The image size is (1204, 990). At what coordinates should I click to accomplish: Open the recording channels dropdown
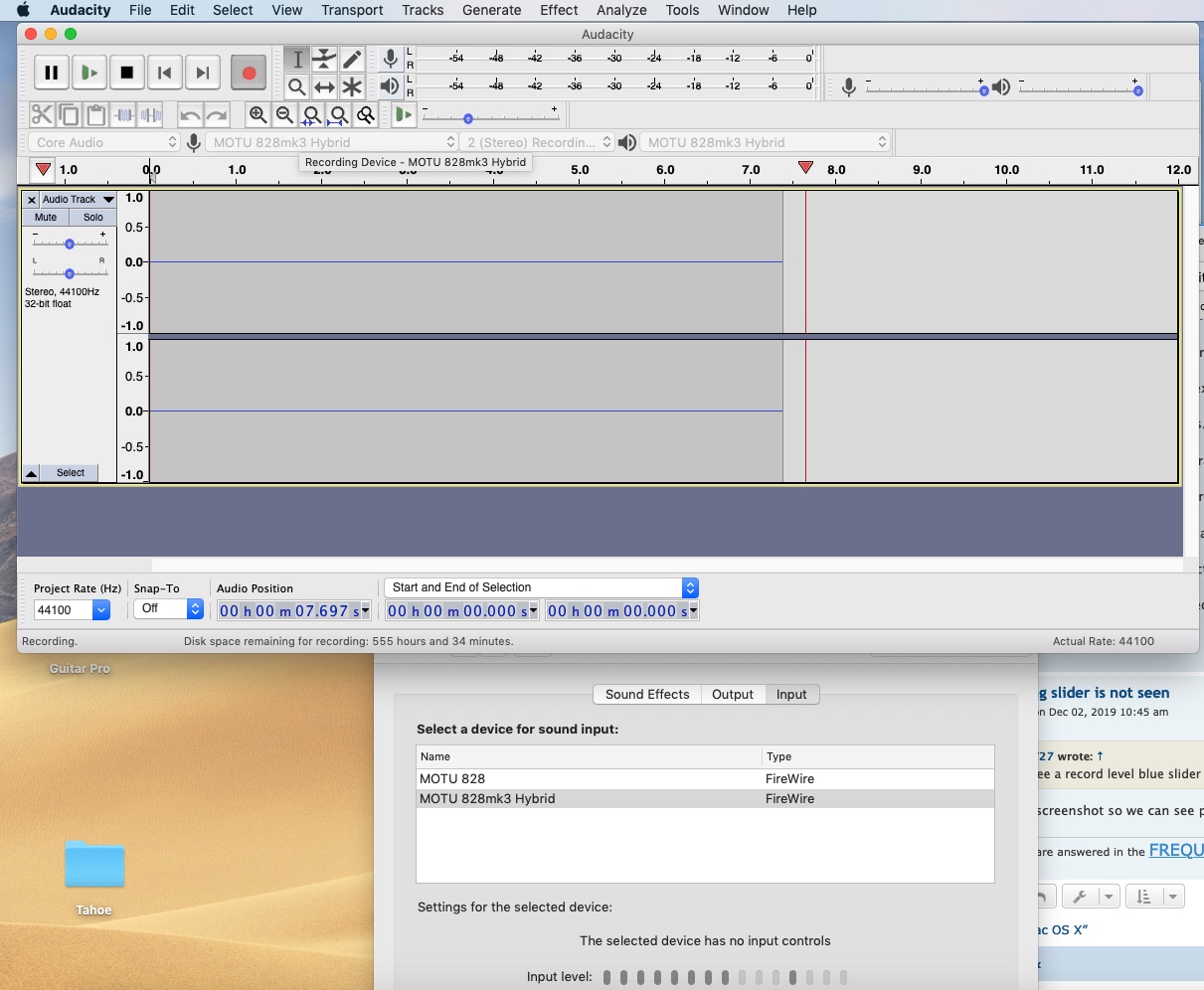point(537,142)
